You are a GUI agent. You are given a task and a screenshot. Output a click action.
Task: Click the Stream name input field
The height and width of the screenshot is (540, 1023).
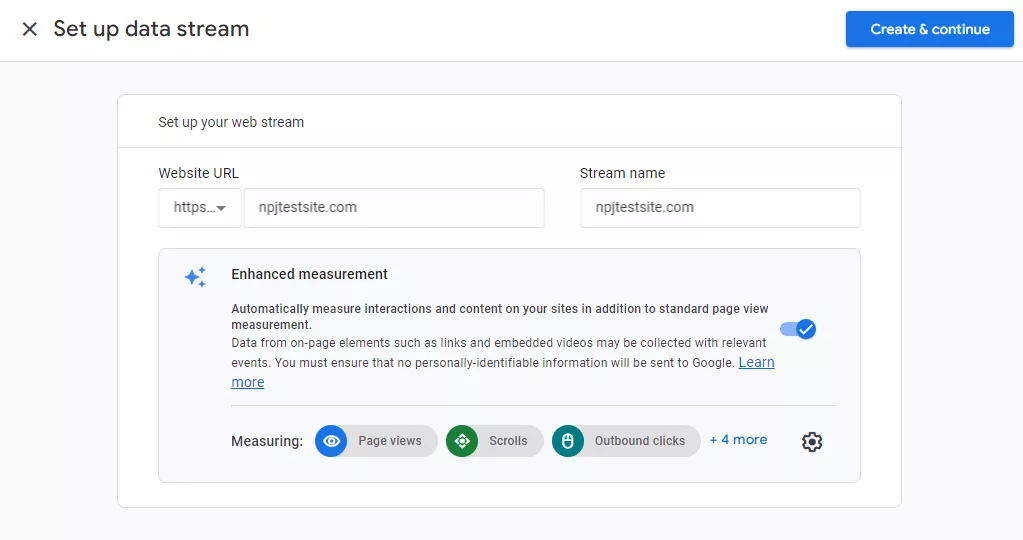tap(720, 207)
